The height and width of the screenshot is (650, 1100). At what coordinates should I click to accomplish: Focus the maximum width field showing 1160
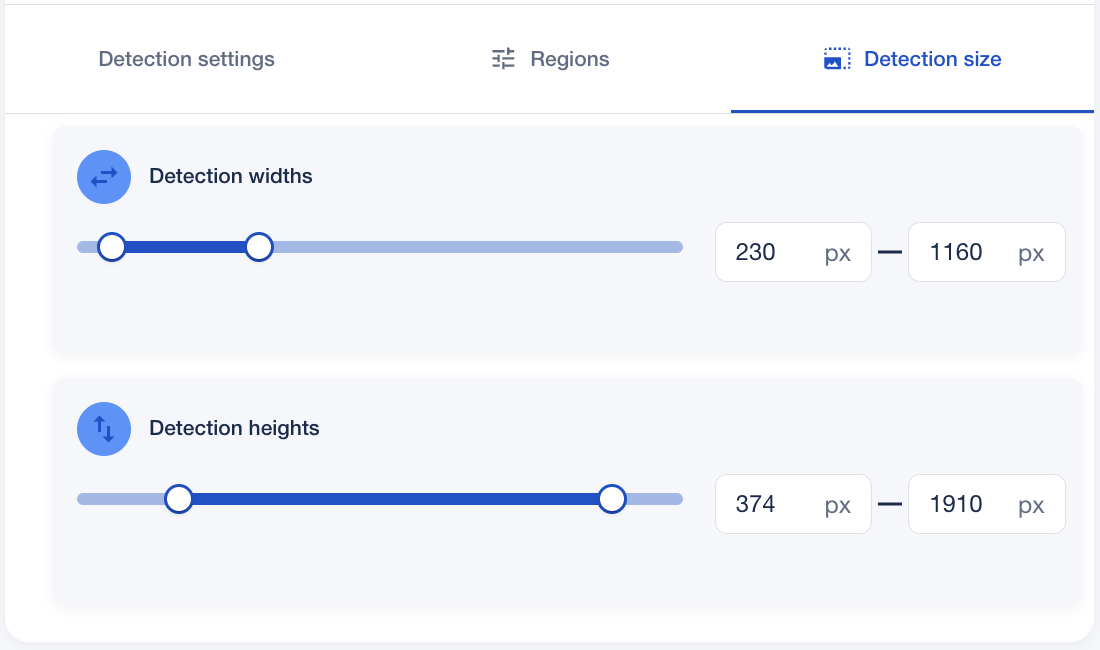964,252
